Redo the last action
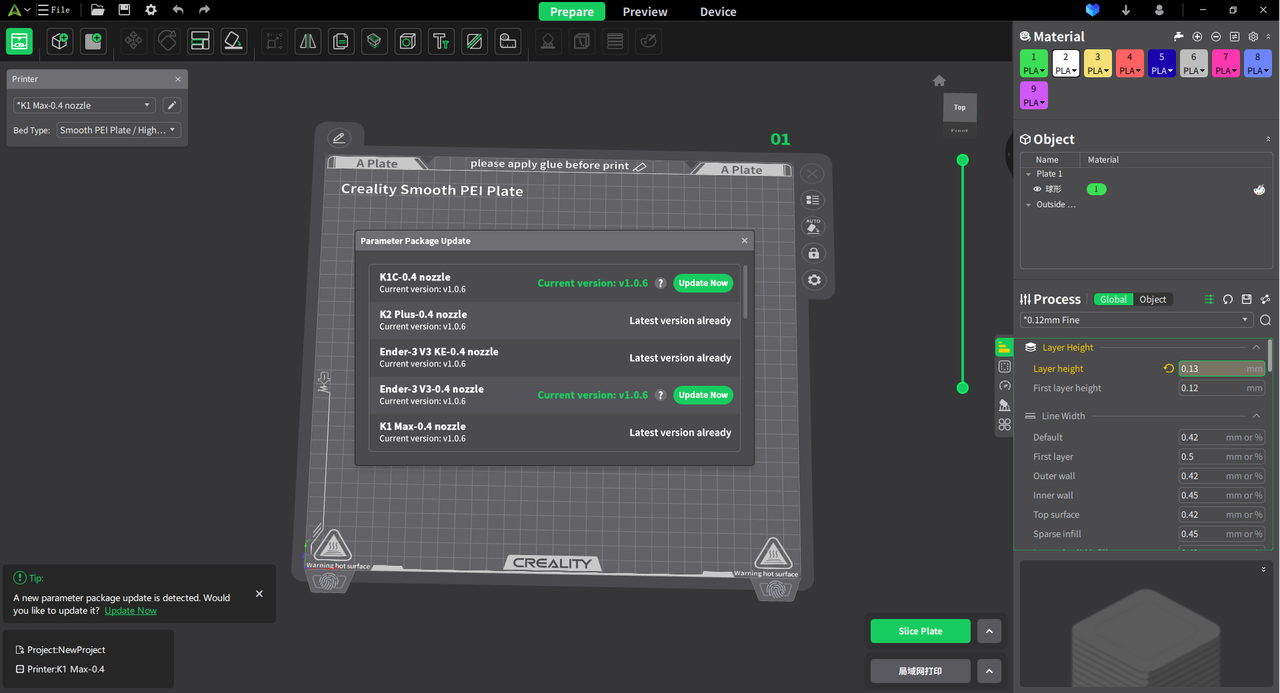This screenshot has width=1280, height=693. pyautogui.click(x=204, y=10)
